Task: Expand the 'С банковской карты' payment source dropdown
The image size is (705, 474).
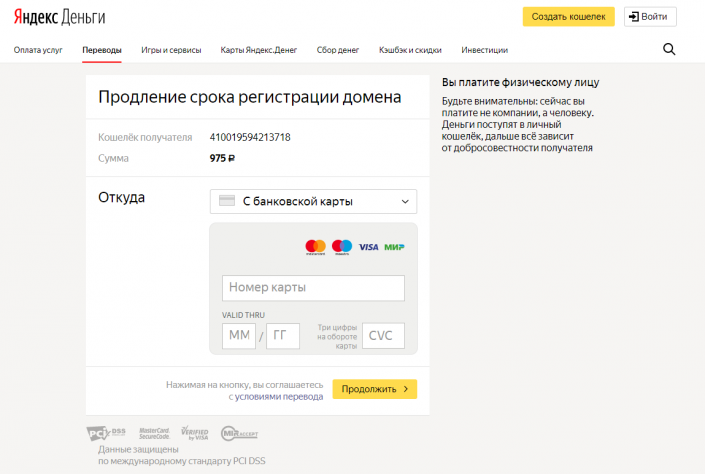Action: click(x=313, y=201)
